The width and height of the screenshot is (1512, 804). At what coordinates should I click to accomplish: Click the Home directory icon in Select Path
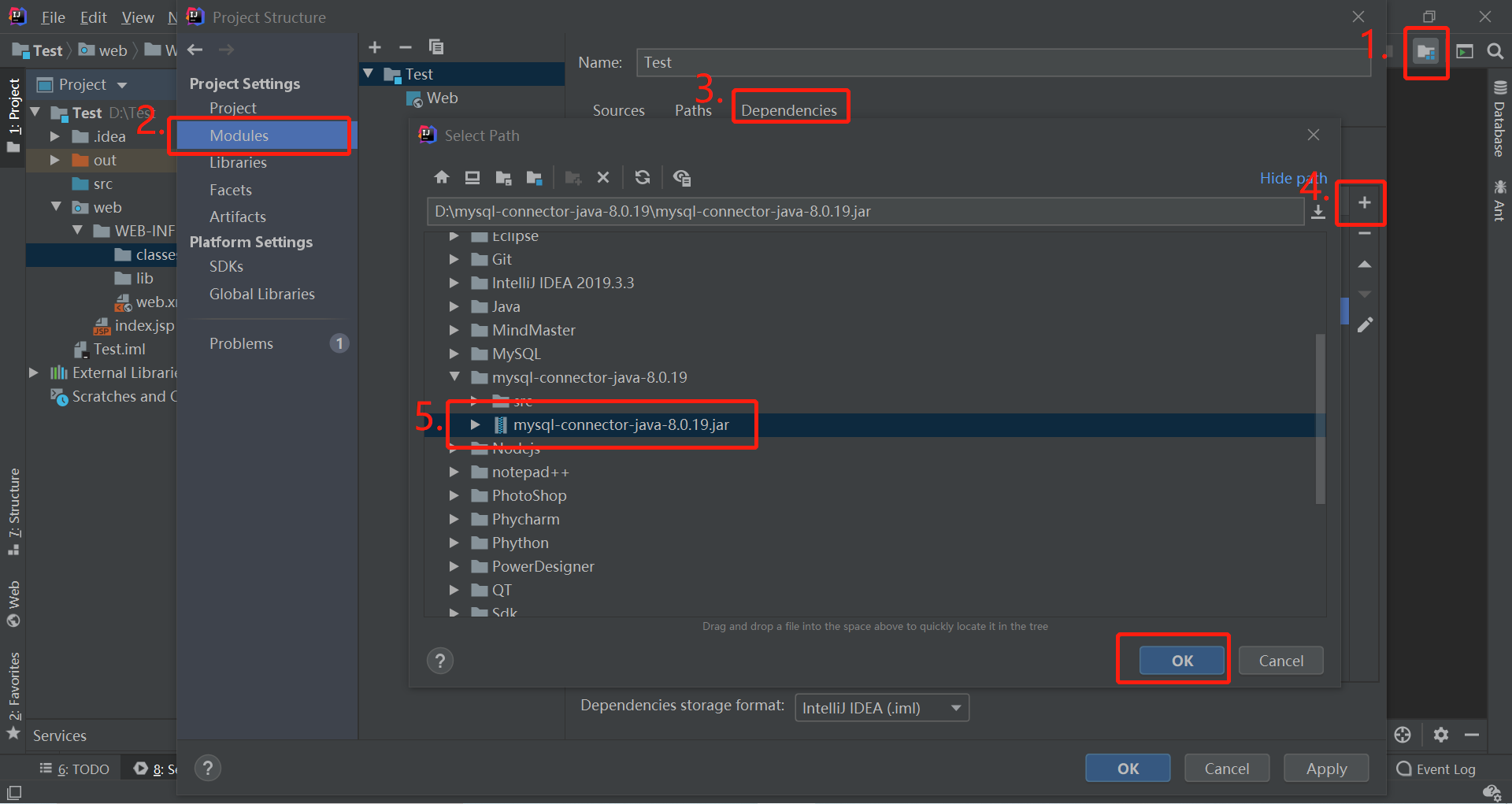(x=442, y=177)
